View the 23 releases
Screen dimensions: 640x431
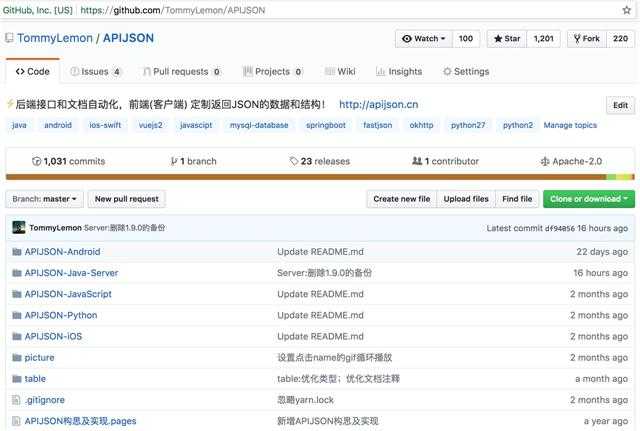[320, 161]
